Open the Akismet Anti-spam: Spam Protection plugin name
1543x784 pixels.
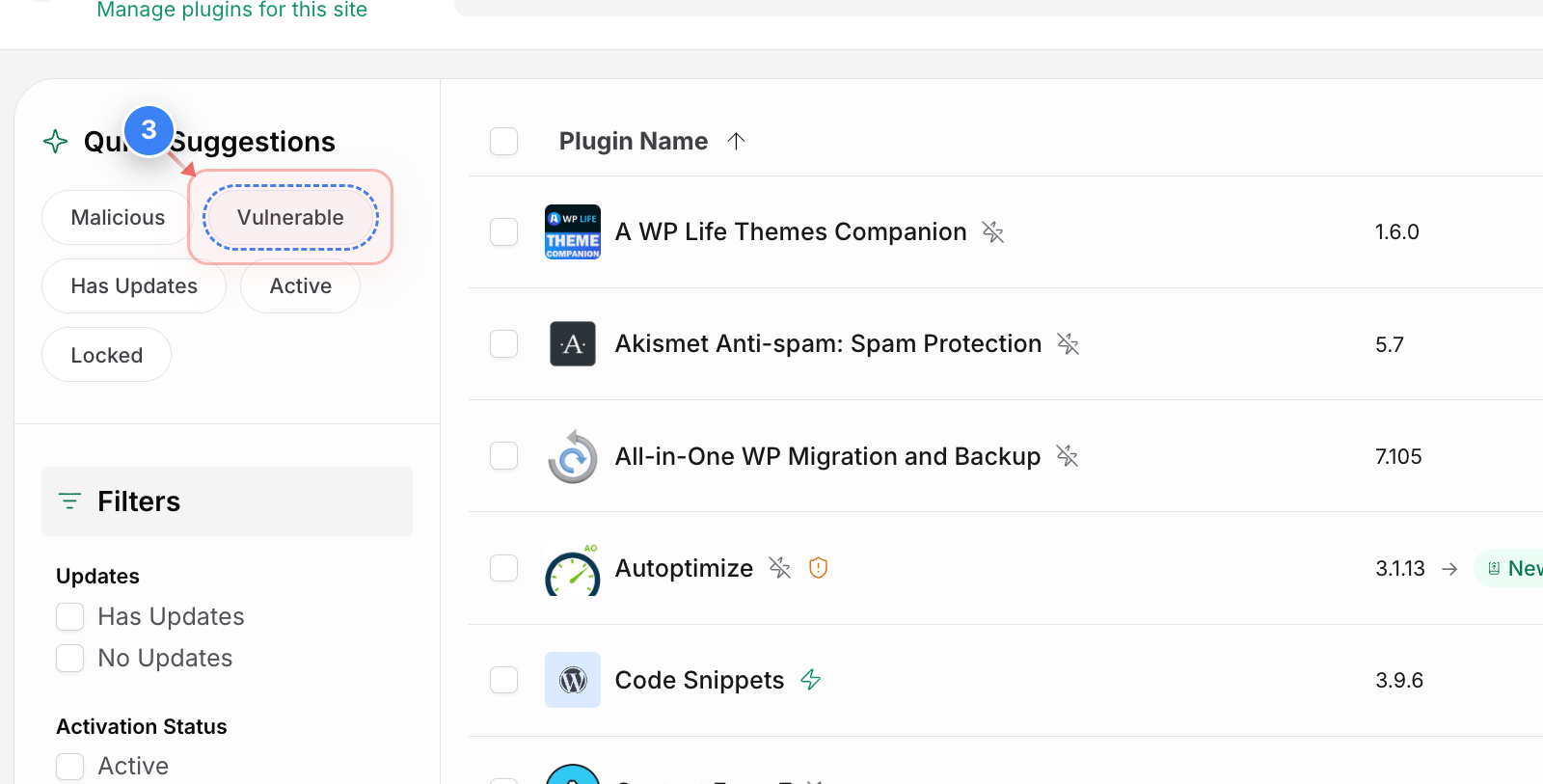click(828, 343)
